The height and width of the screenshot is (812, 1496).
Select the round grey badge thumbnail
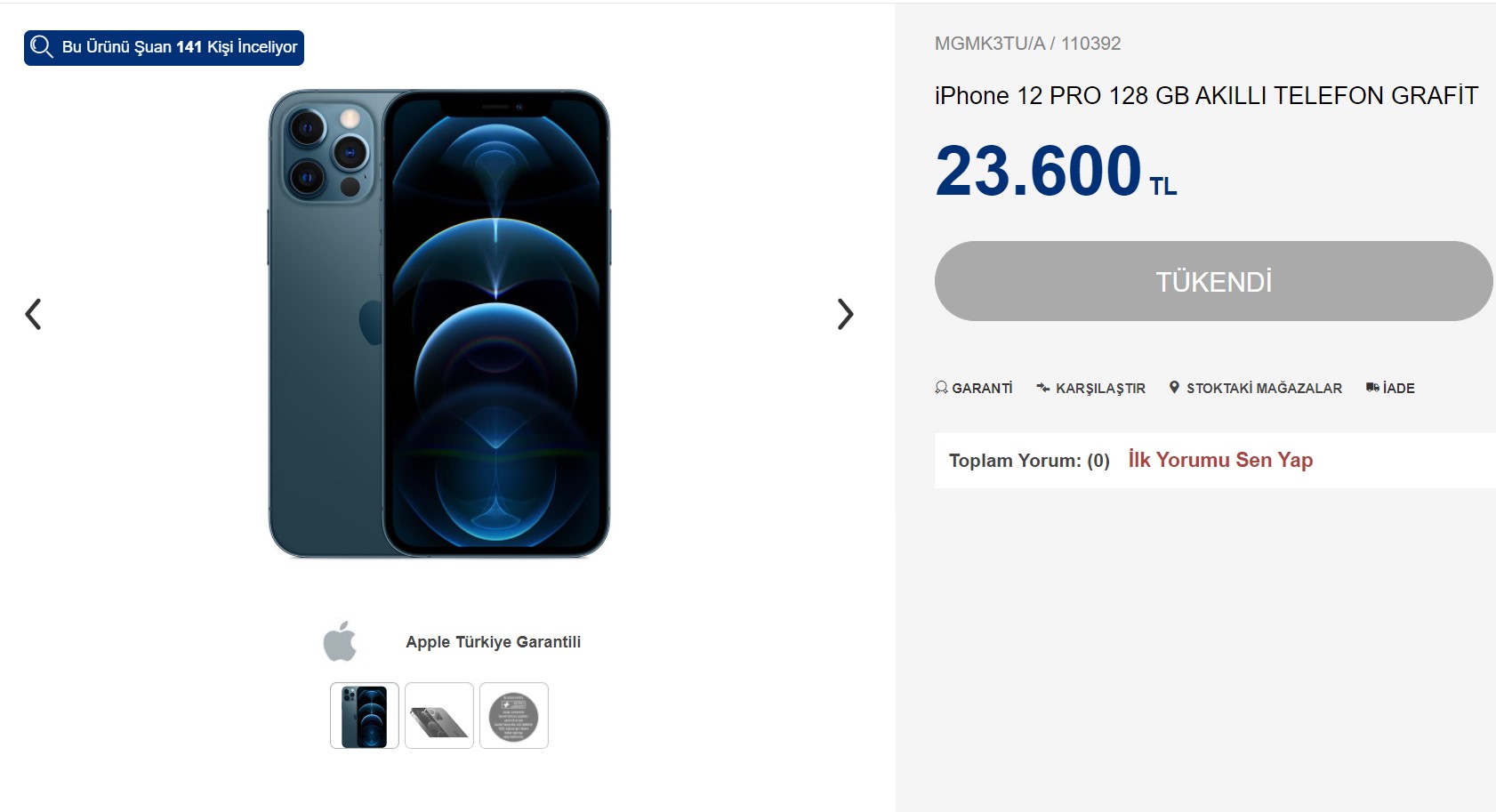(514, 716)
